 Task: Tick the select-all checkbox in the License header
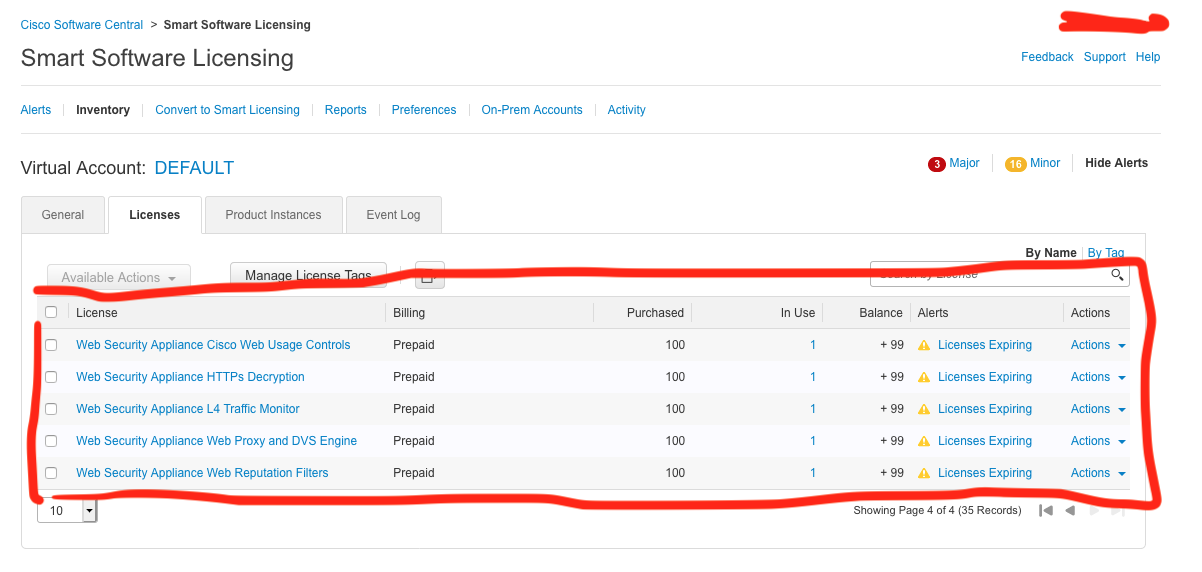click(x=51, y=313)
